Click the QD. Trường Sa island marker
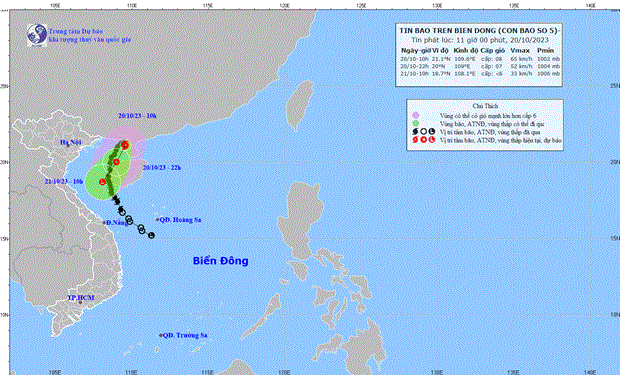The image size is (620, 375). (x=161, y=335)
